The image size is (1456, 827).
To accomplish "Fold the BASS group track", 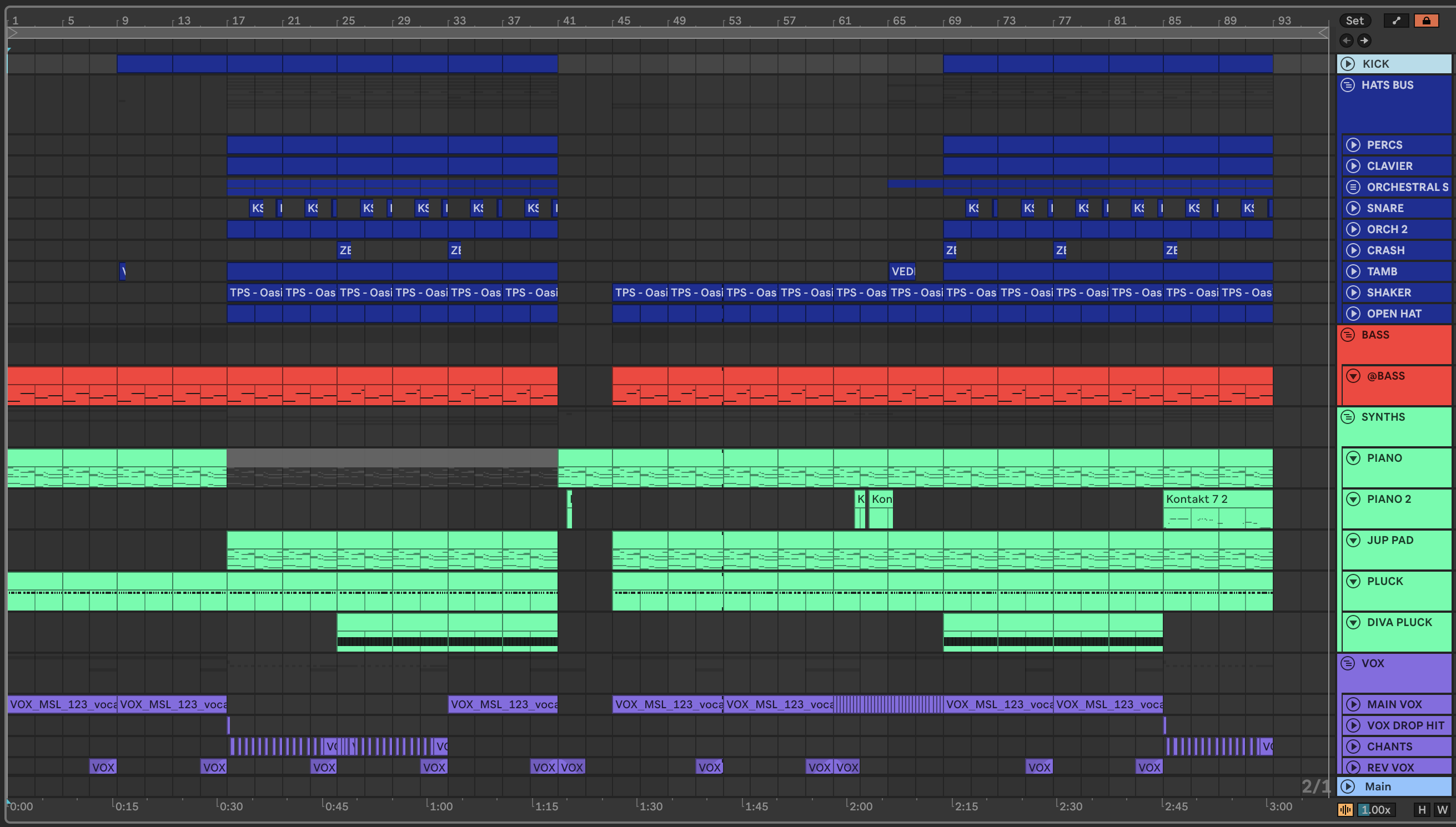I will tap(1348, 335).
